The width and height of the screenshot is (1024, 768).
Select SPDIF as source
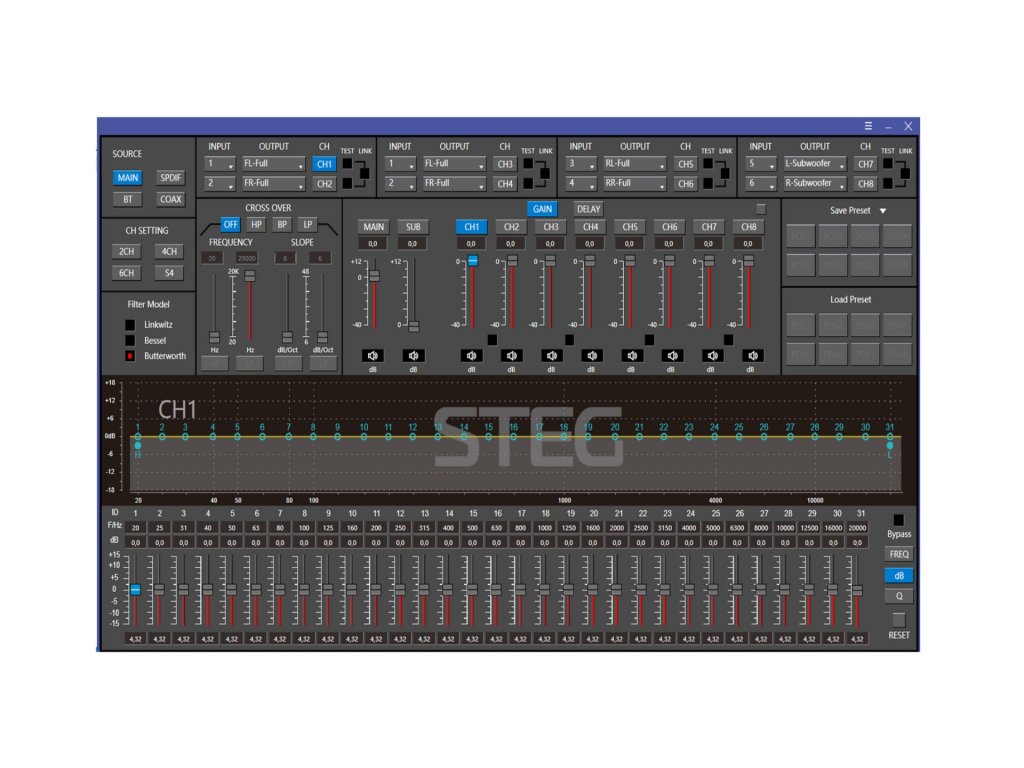(170, 178)
